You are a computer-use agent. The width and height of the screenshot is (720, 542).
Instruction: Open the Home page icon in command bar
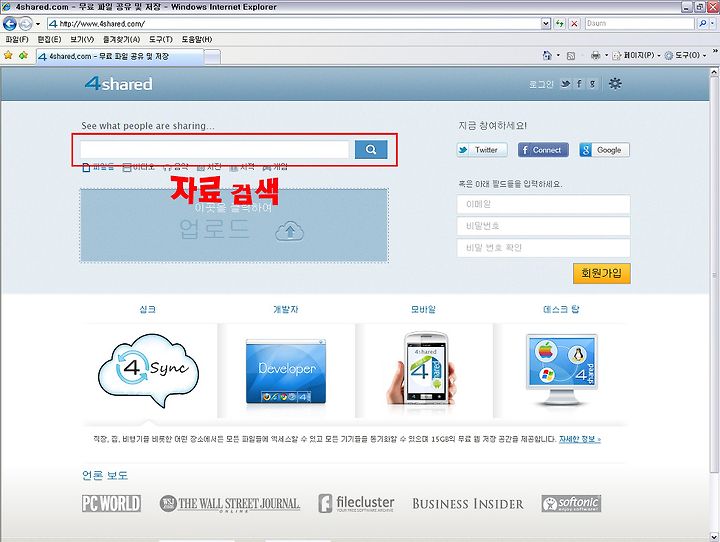(x=547, y=56)
